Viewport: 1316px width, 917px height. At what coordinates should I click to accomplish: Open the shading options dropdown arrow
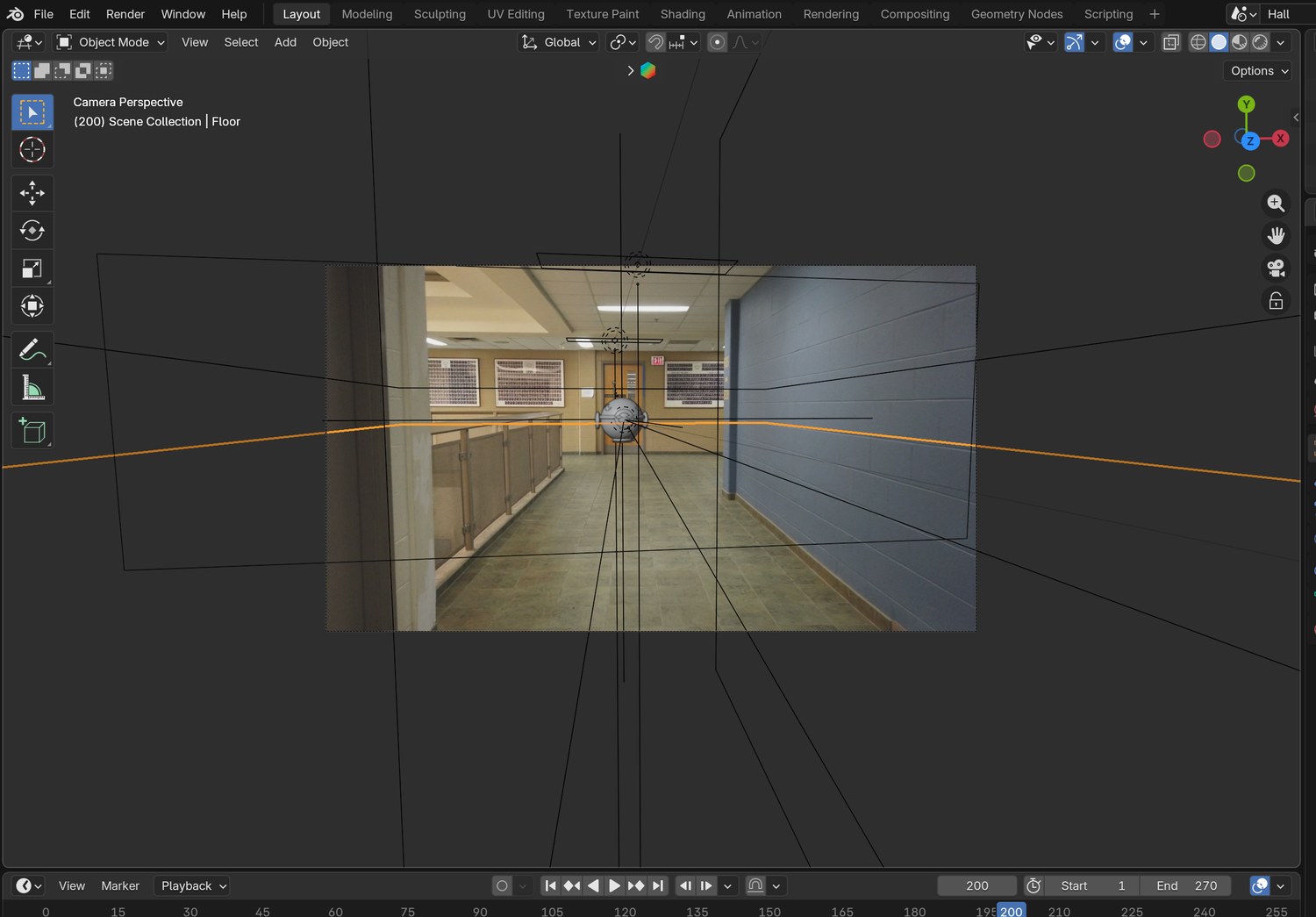1281,42
